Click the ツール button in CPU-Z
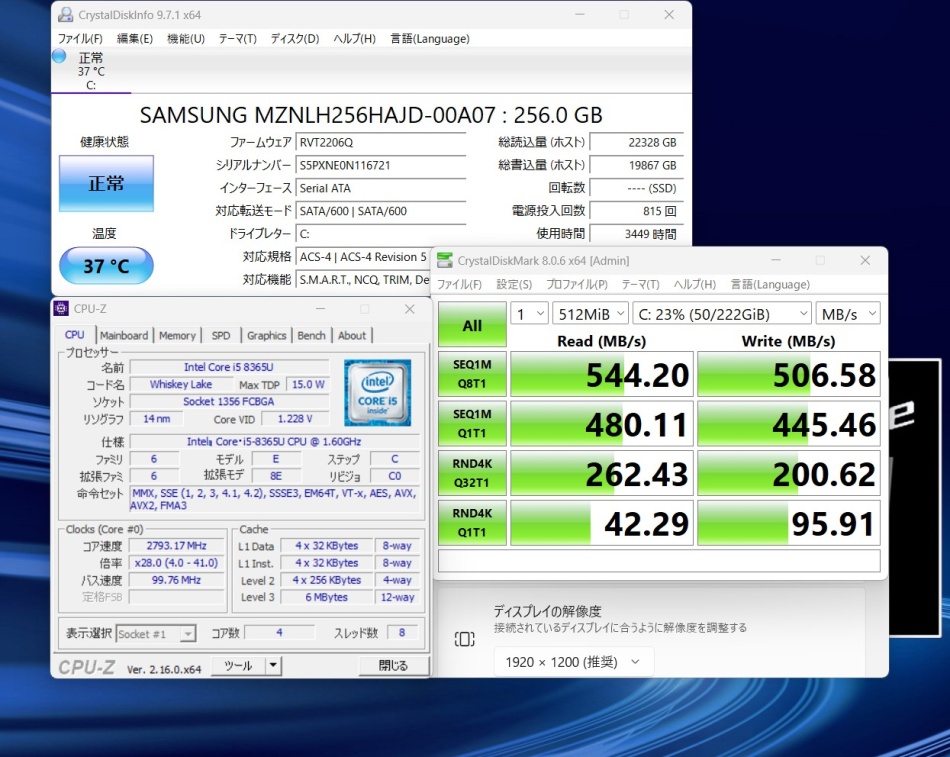 [x=238, y=665]
